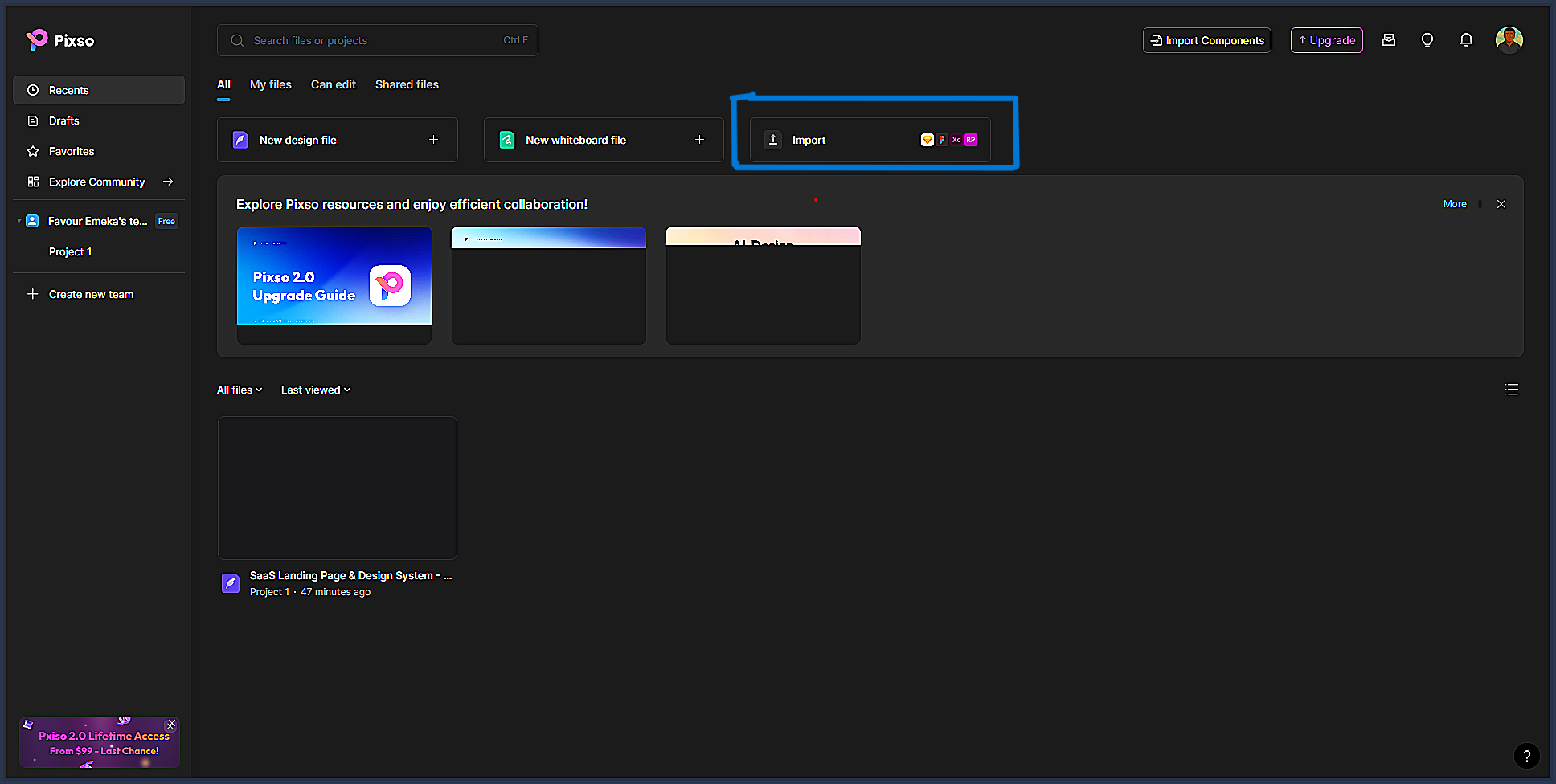Click the Upgrade button
The height and width of the screenshot is (784, 1556).
pos(1327,40)
